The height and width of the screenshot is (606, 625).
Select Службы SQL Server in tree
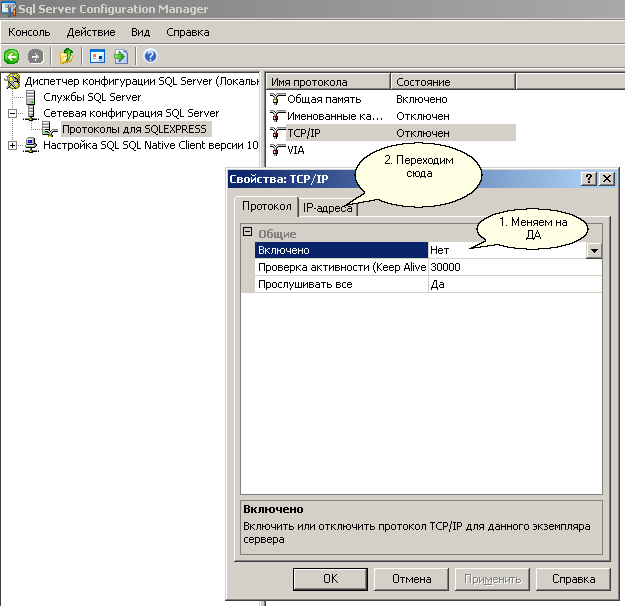pos(92,97)
